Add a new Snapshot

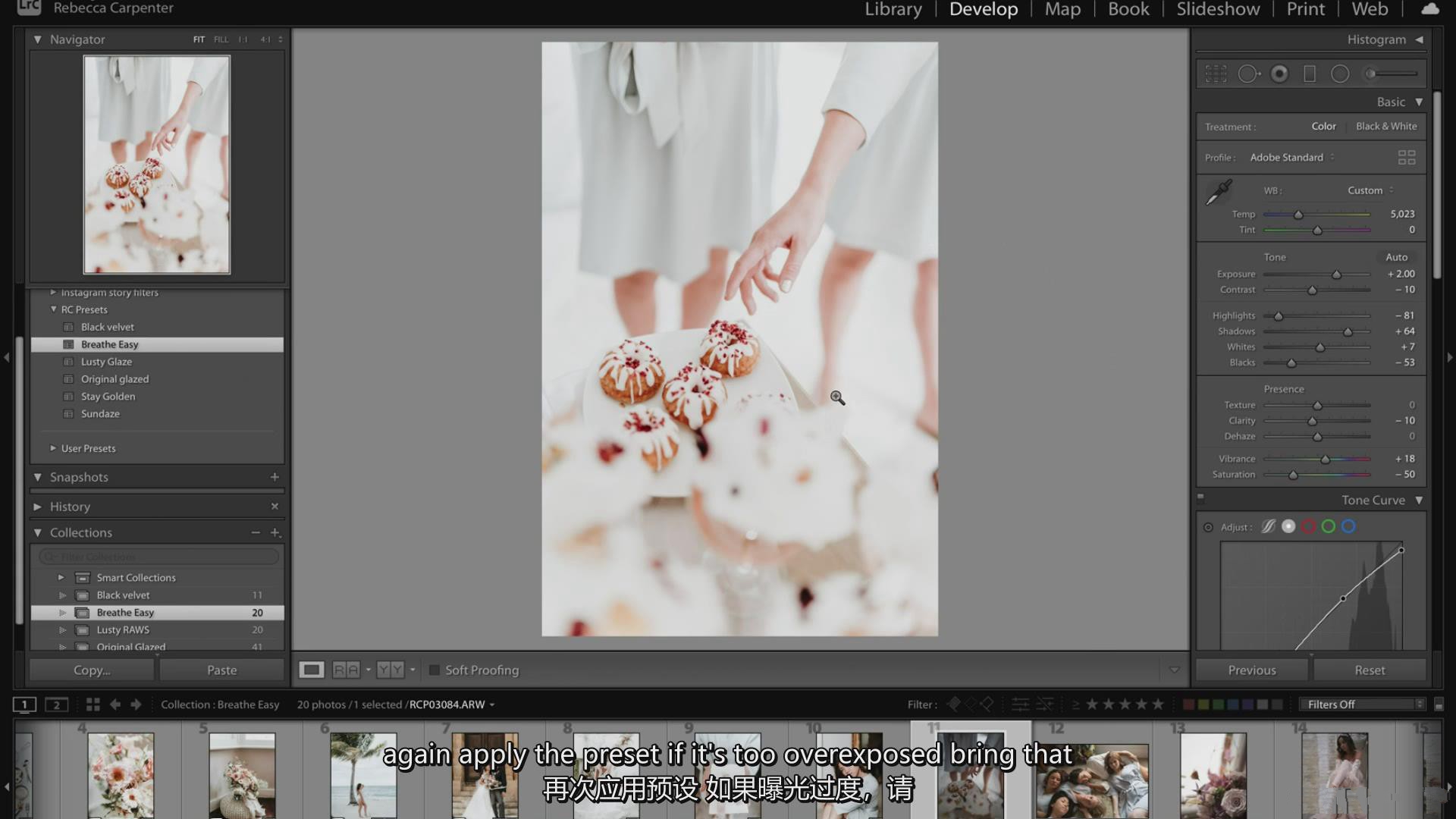[275, 477]
